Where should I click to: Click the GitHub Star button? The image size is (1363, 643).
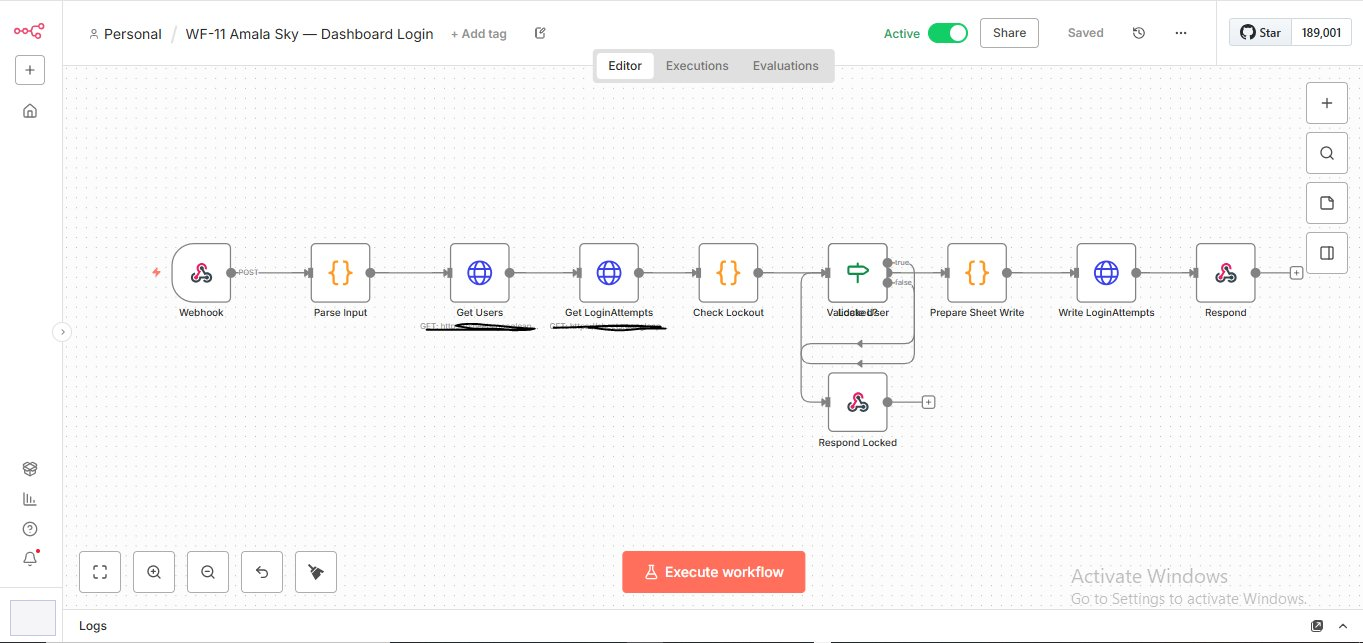[1260, 33]
